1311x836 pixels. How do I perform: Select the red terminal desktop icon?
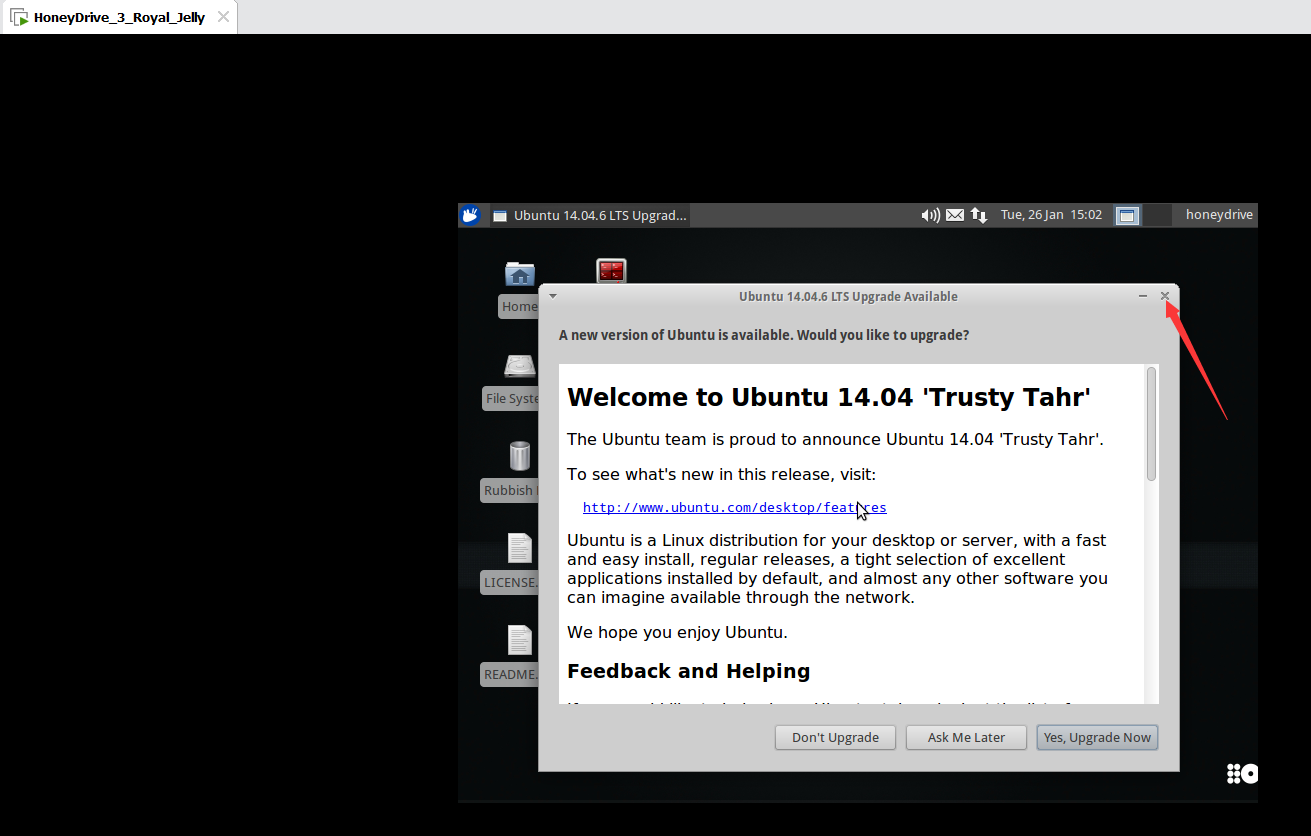(x=611, y=271)
